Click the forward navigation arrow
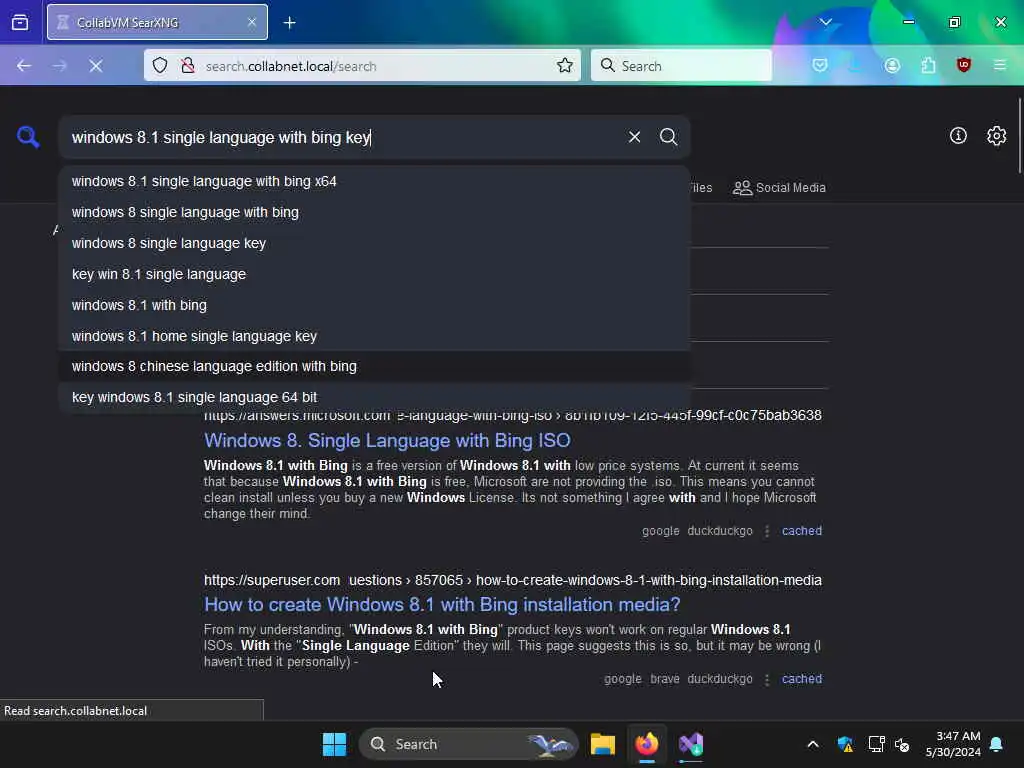Image resolution: width=1024 pixels, height=768 pixels. click(59, 66)
